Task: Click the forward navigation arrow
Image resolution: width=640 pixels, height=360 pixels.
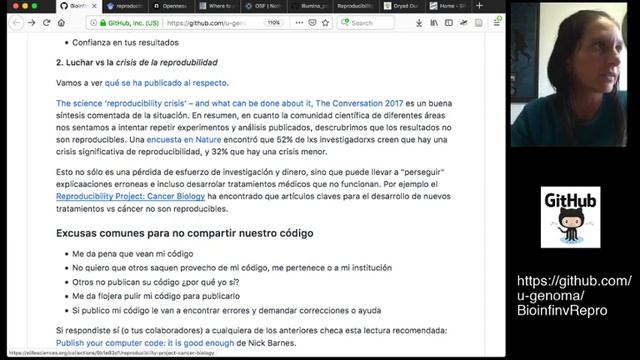Action: [x=32, y=23]
